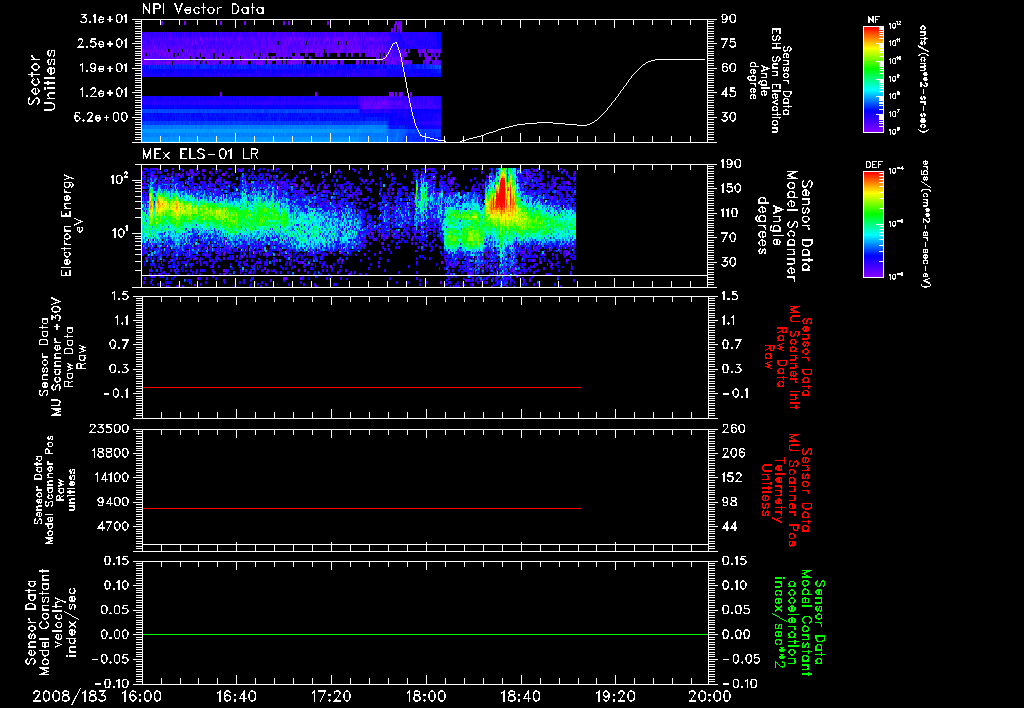Click the red "MU Scanner Inh Raw Data" label
This screenshot has width=1024, height=708.
coord(788,357)
